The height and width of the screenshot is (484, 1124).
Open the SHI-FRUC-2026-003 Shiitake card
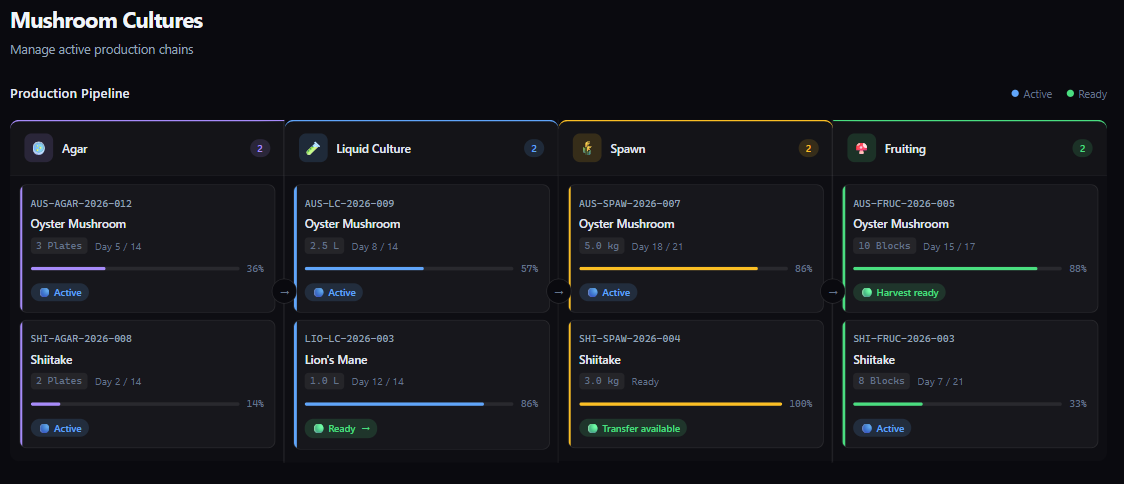coord(970,360)
